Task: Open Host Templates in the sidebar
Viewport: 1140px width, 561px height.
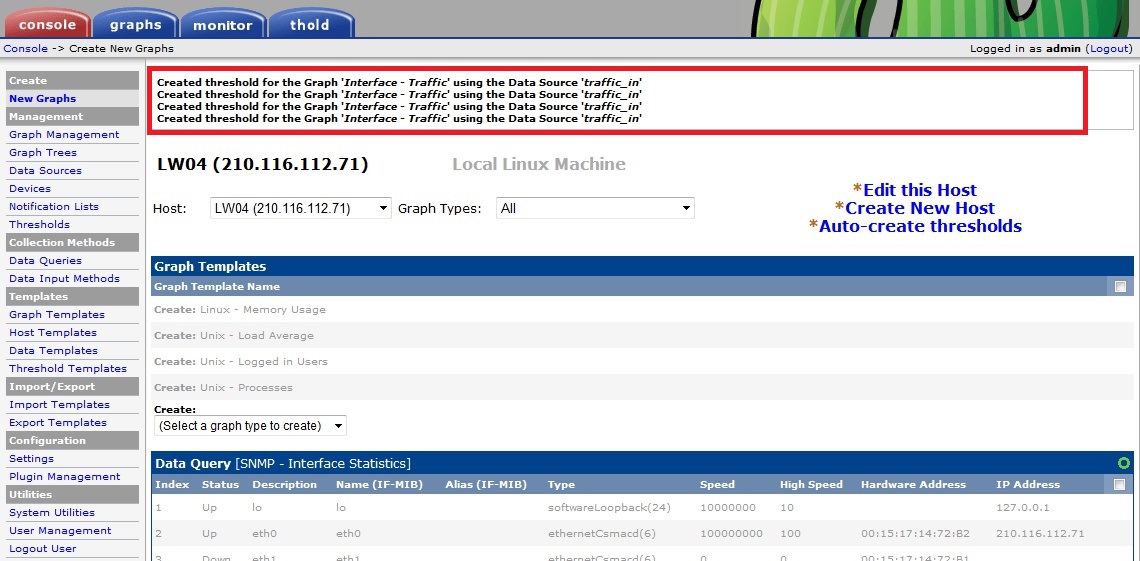Action: tap(52, 332)
